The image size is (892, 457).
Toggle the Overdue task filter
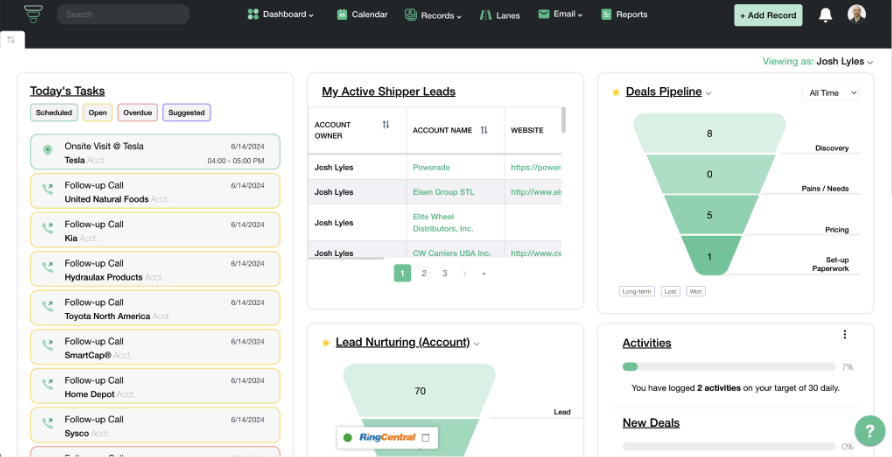point(138,113)
